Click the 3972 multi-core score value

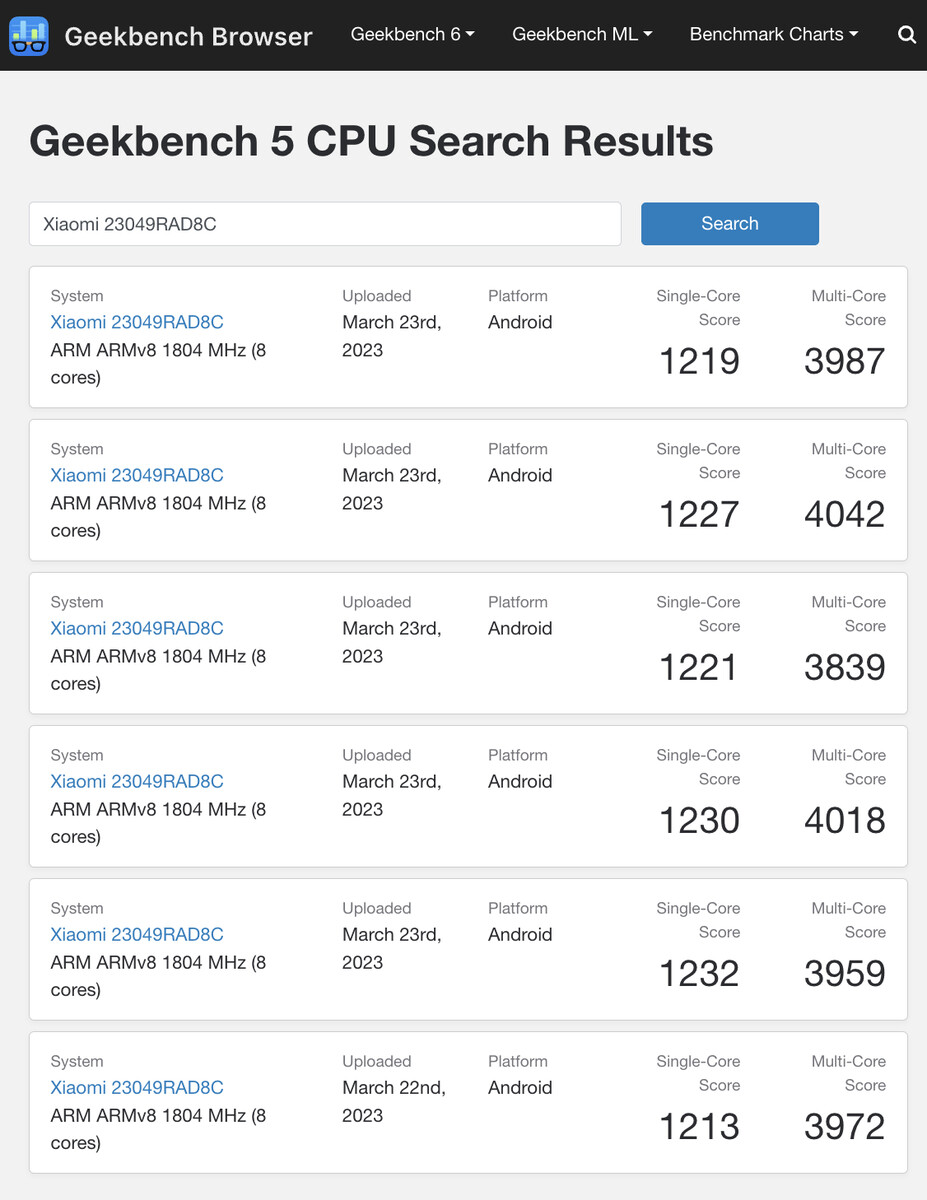[x=844, y=1126]
